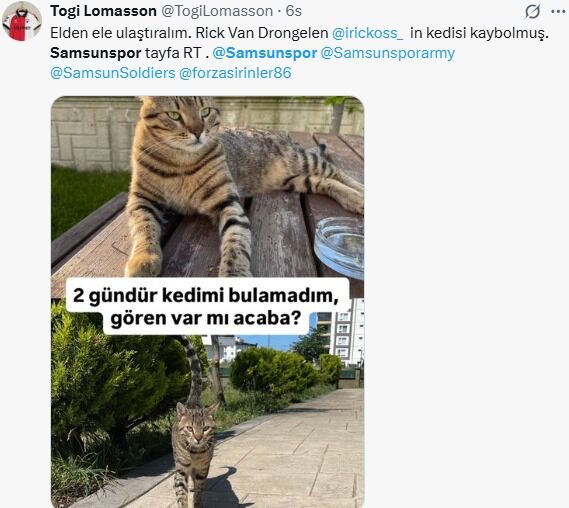Image resolution: width=569 pixels, height=508 pixels.
Task: Click the tweet text 'Elden ele ulaştıralım'
Action: coord(119,33)
